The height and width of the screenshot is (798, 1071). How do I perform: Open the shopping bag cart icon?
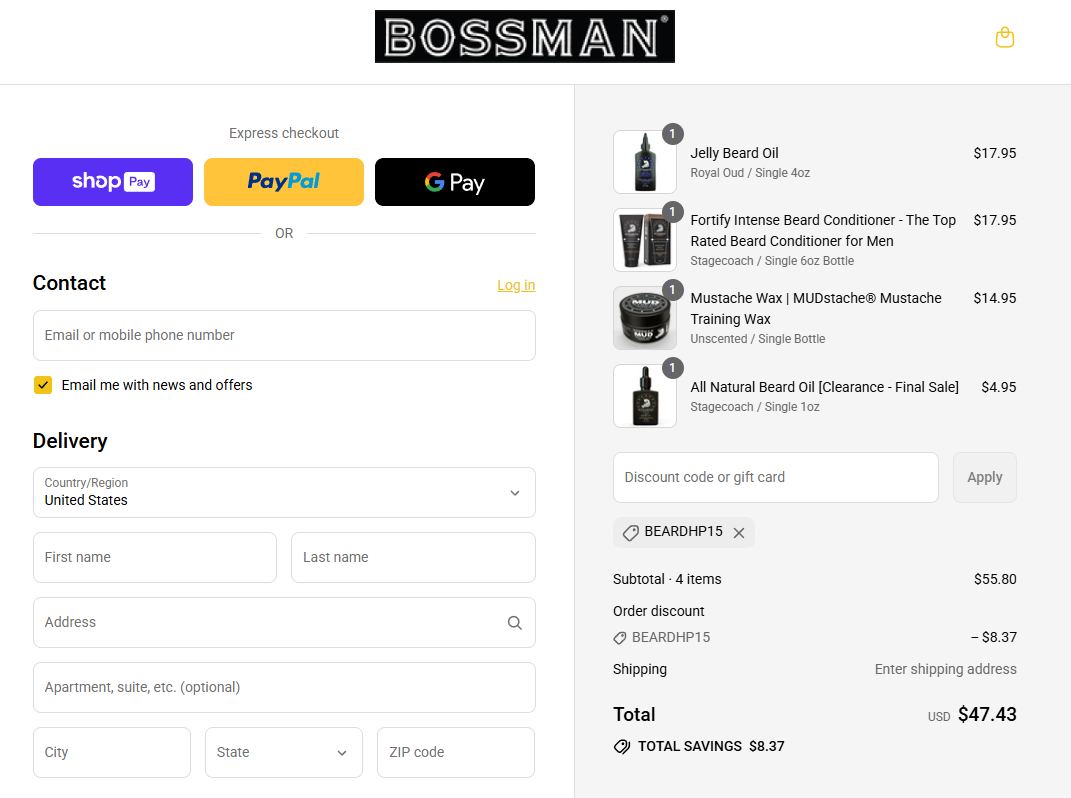(1005, 37)
